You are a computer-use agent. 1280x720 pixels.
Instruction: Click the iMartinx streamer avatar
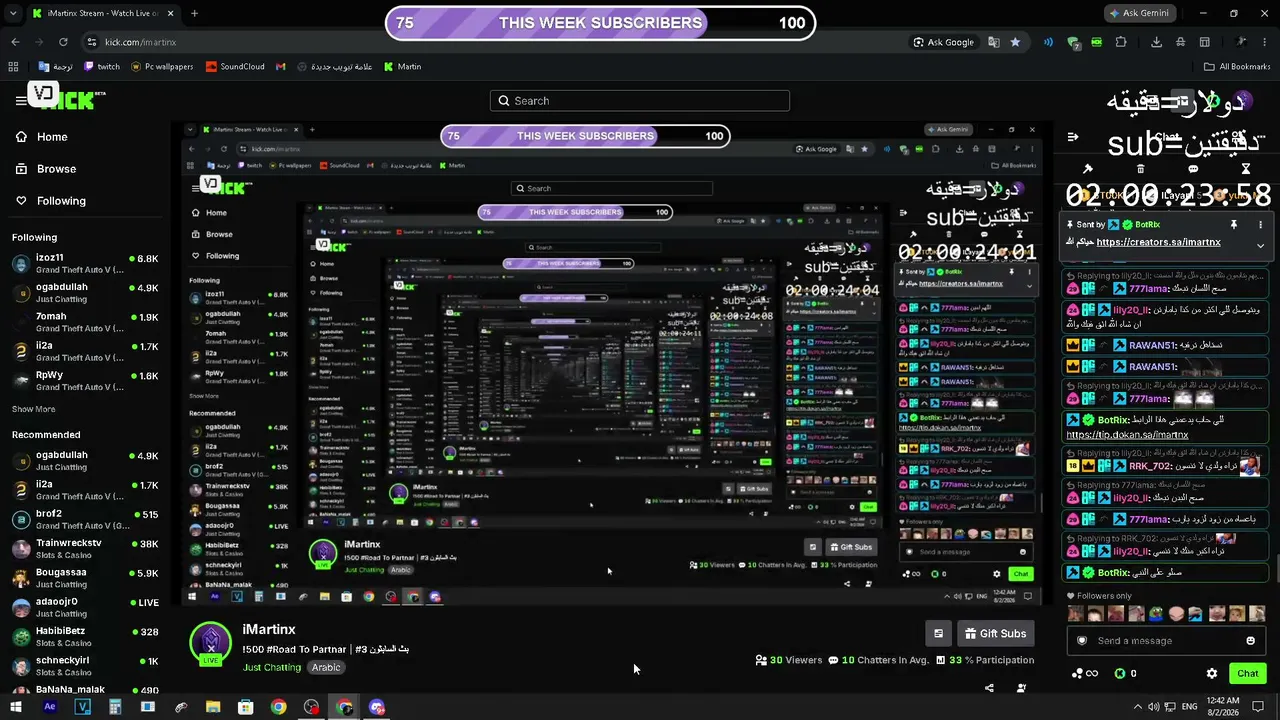(x=210, y=644)
